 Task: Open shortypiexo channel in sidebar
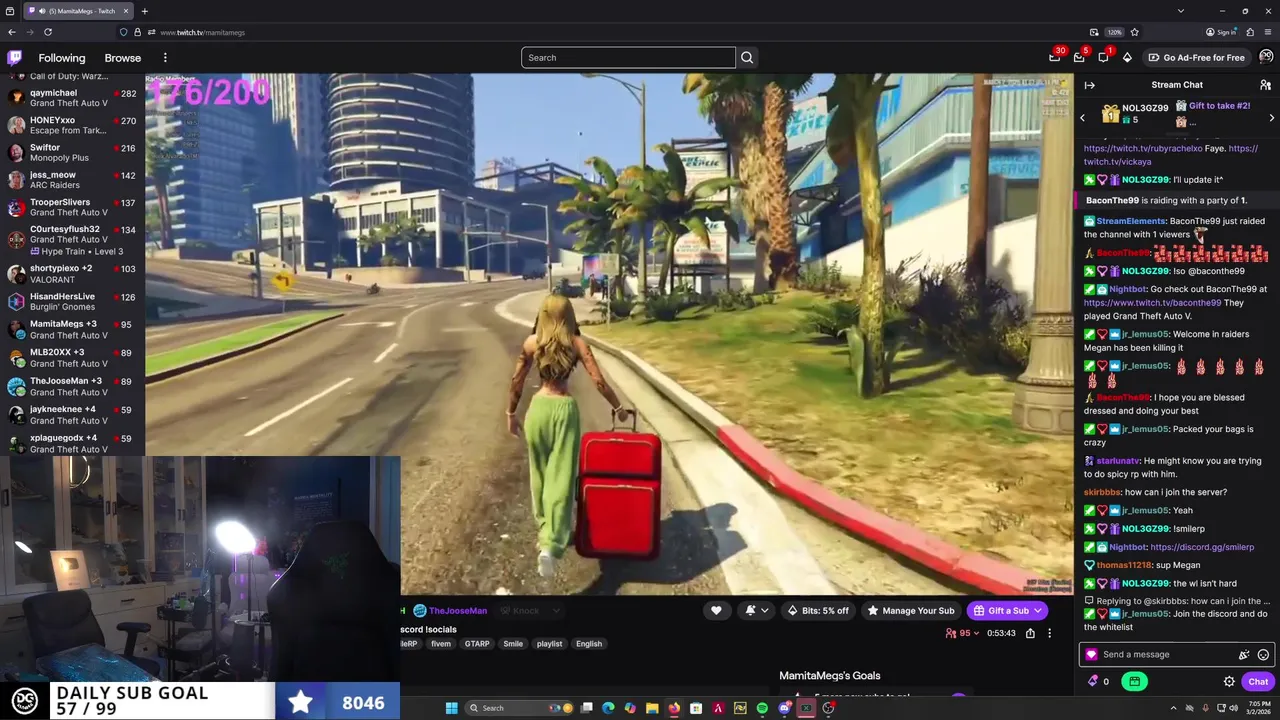[72, 274]
